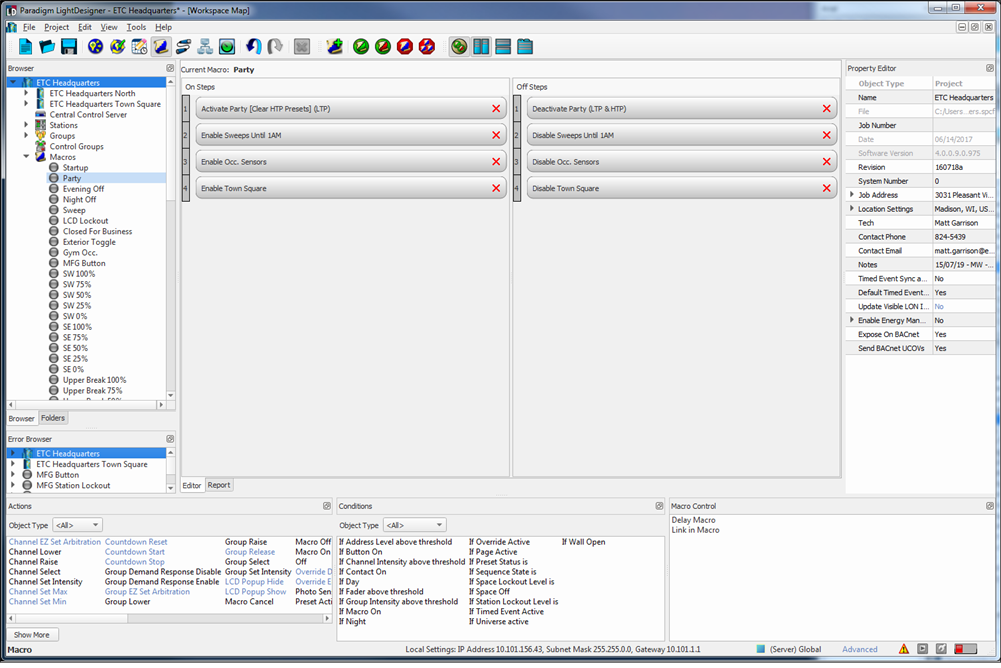Open the Actions Object Type dropdown

tap(77, 525)
